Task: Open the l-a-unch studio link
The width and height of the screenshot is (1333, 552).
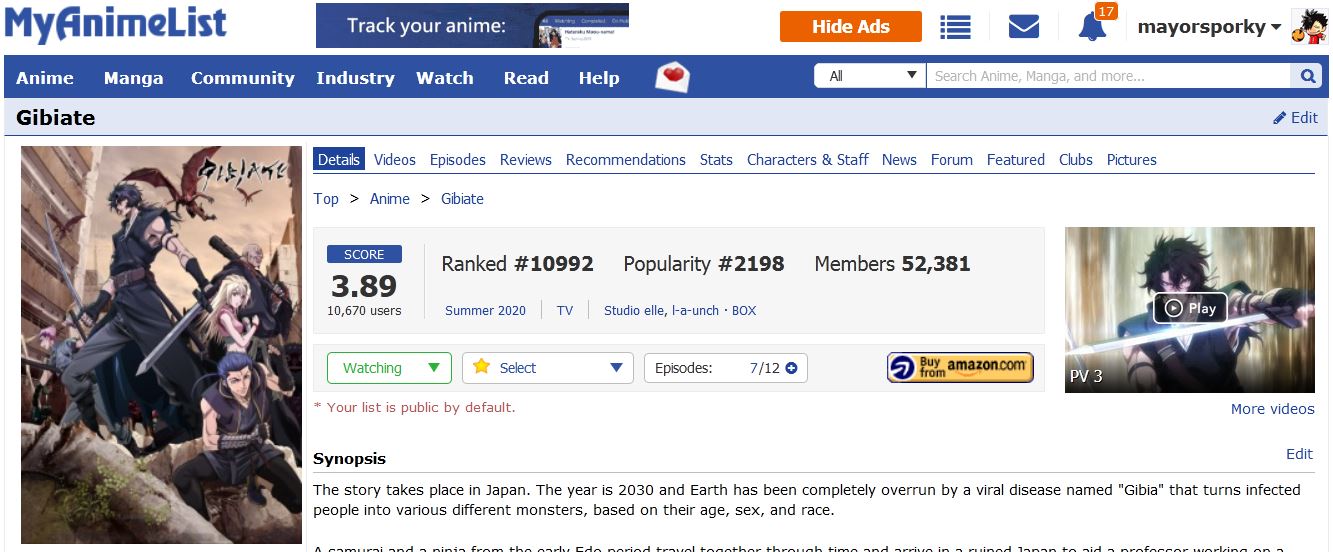Action: coord(695,311)
